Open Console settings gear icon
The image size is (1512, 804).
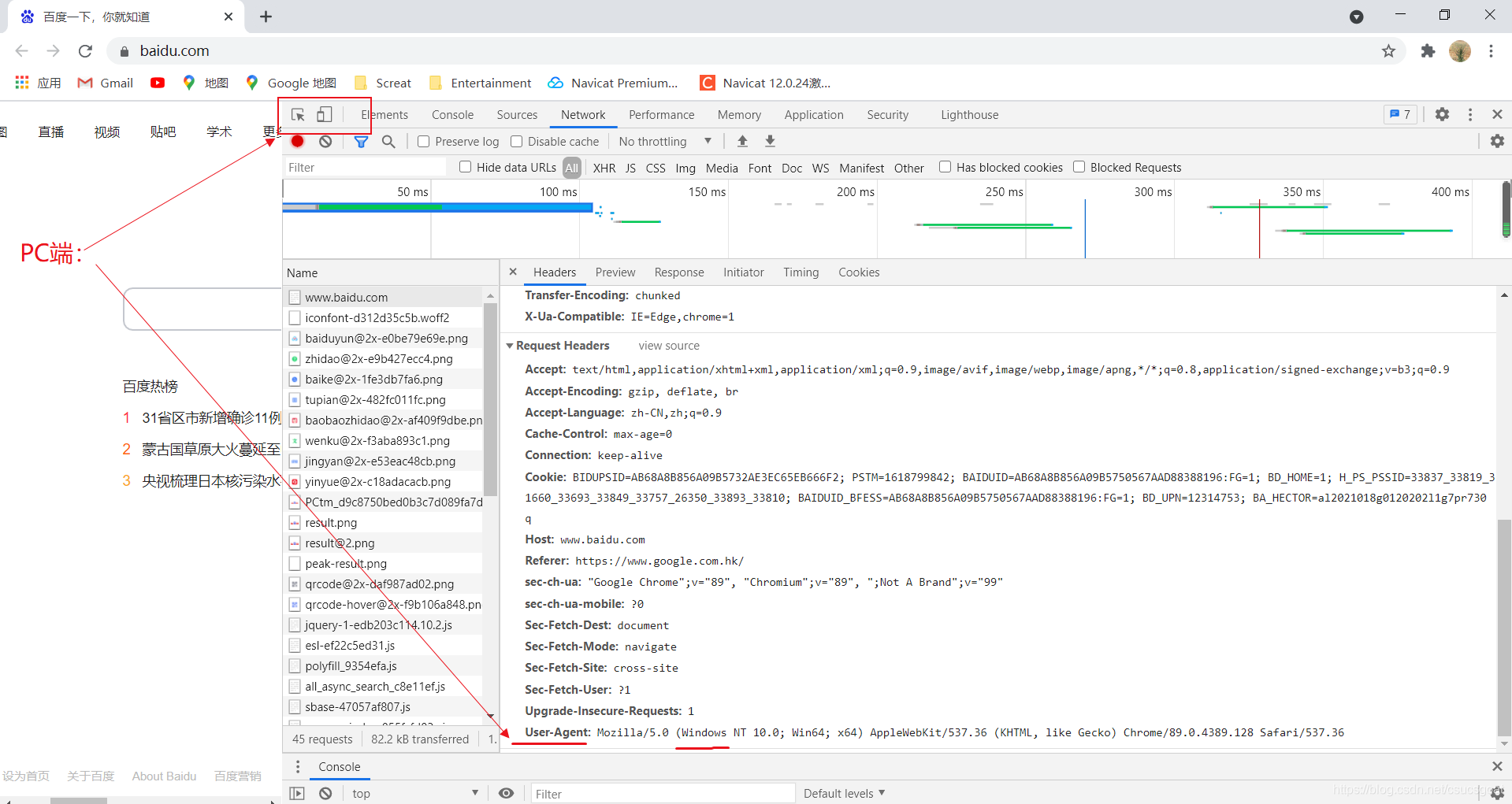(x=1497, y=793)
